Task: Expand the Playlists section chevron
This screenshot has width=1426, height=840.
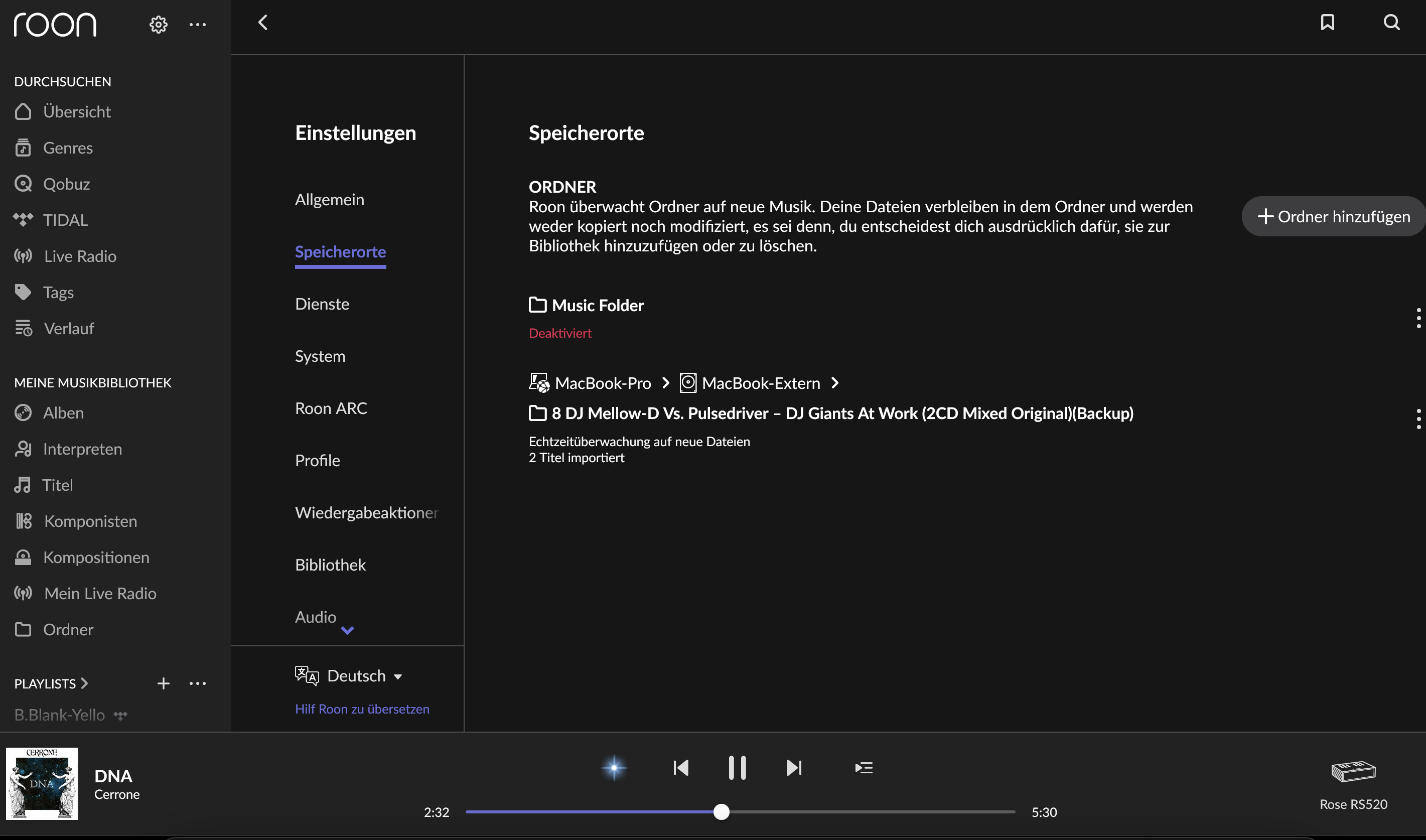Action: click(84, 683)
